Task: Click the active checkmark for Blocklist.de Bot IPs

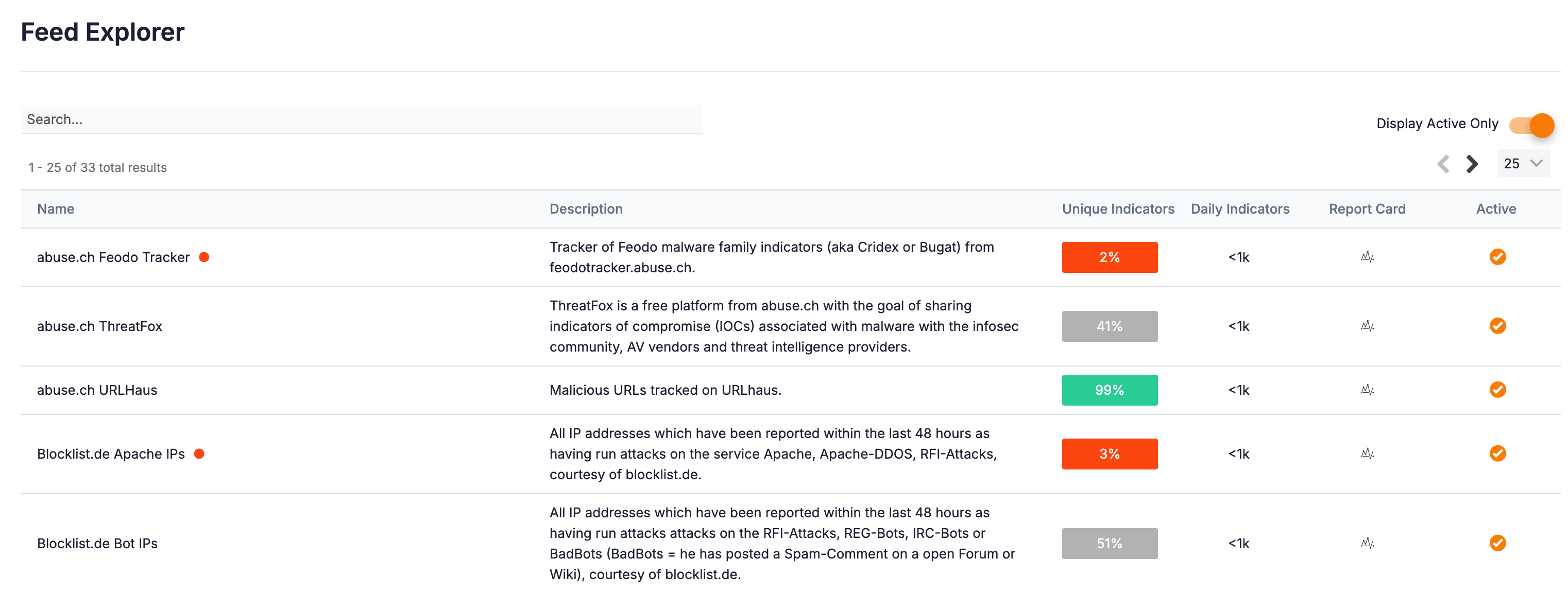Action: (1497, 543)
